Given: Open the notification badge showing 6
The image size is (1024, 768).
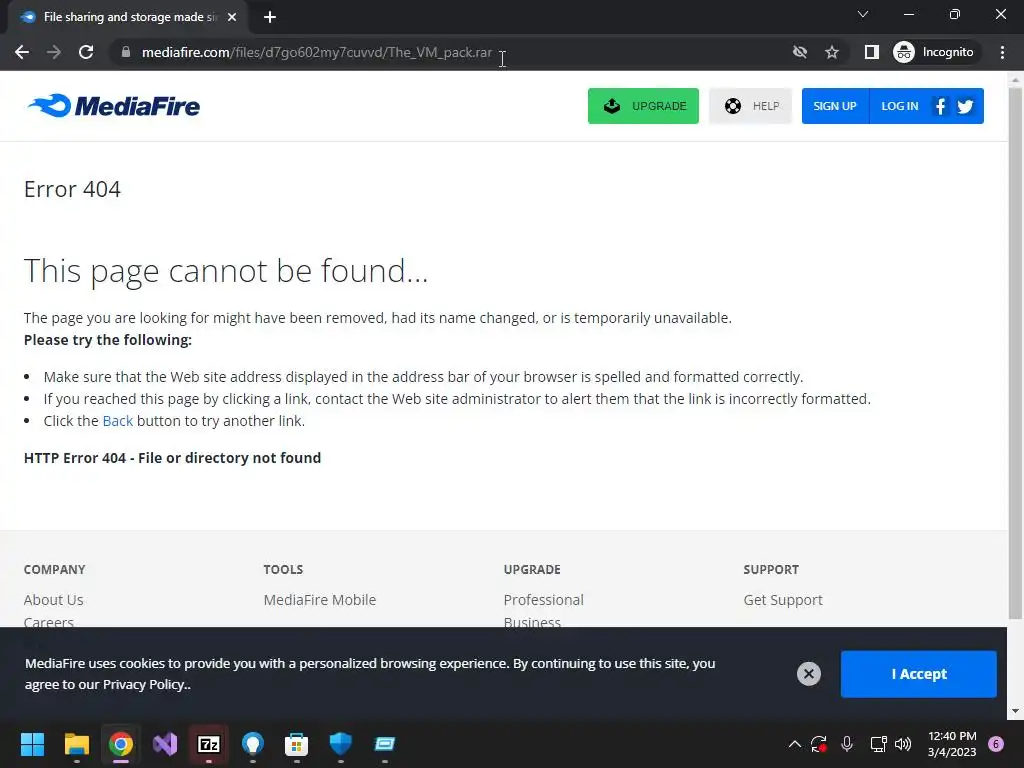Looking at the screenshot, I should (x=996, y=744).
